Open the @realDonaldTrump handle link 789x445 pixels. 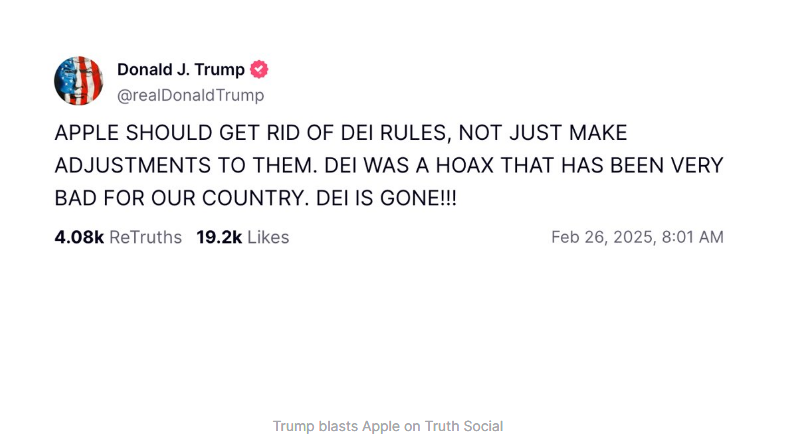point(191,95)
